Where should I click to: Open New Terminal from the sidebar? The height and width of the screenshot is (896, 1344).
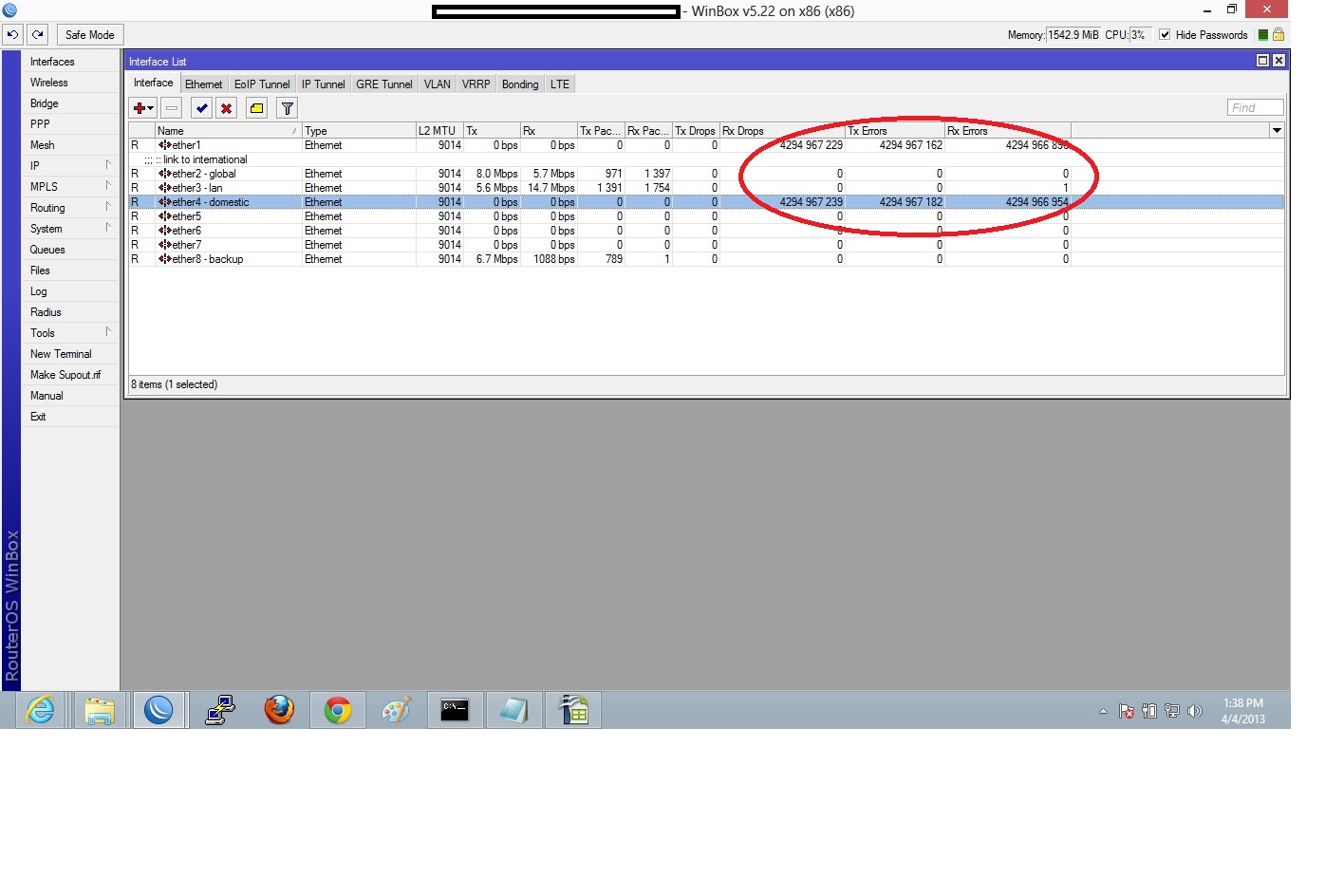(x=71, y=354)
